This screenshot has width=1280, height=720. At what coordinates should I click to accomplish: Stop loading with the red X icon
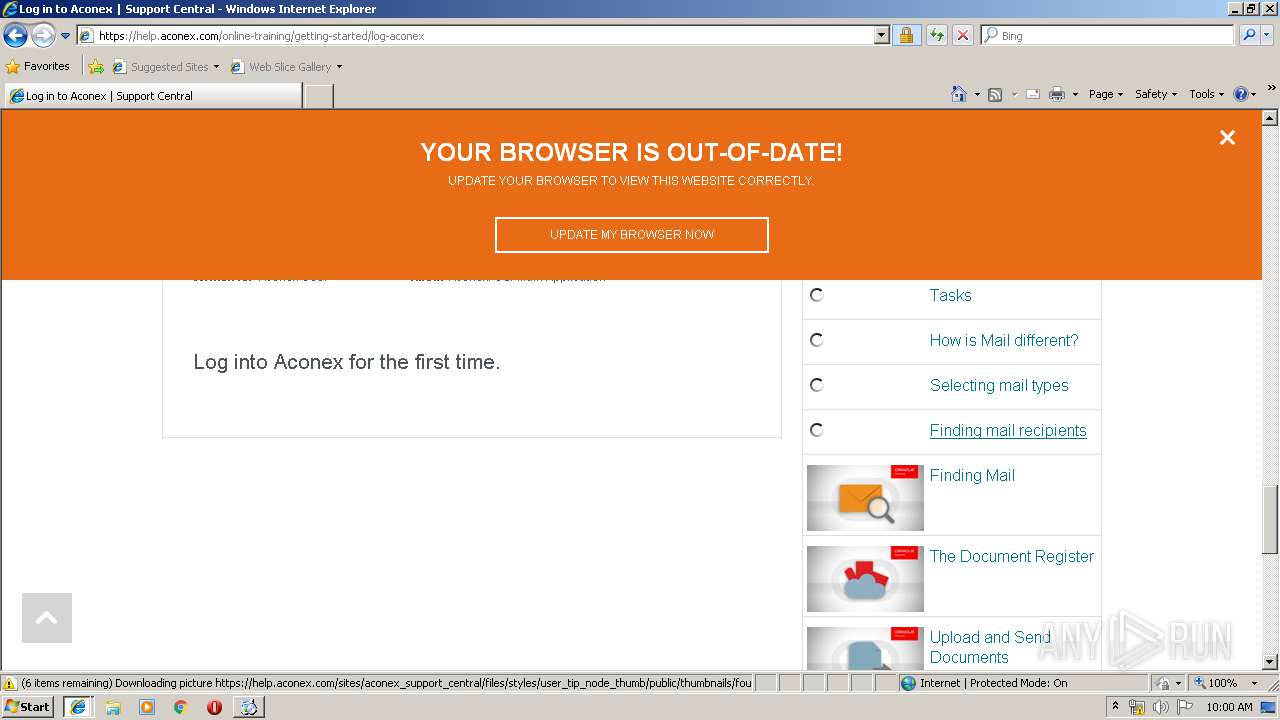tap(962, 36)
